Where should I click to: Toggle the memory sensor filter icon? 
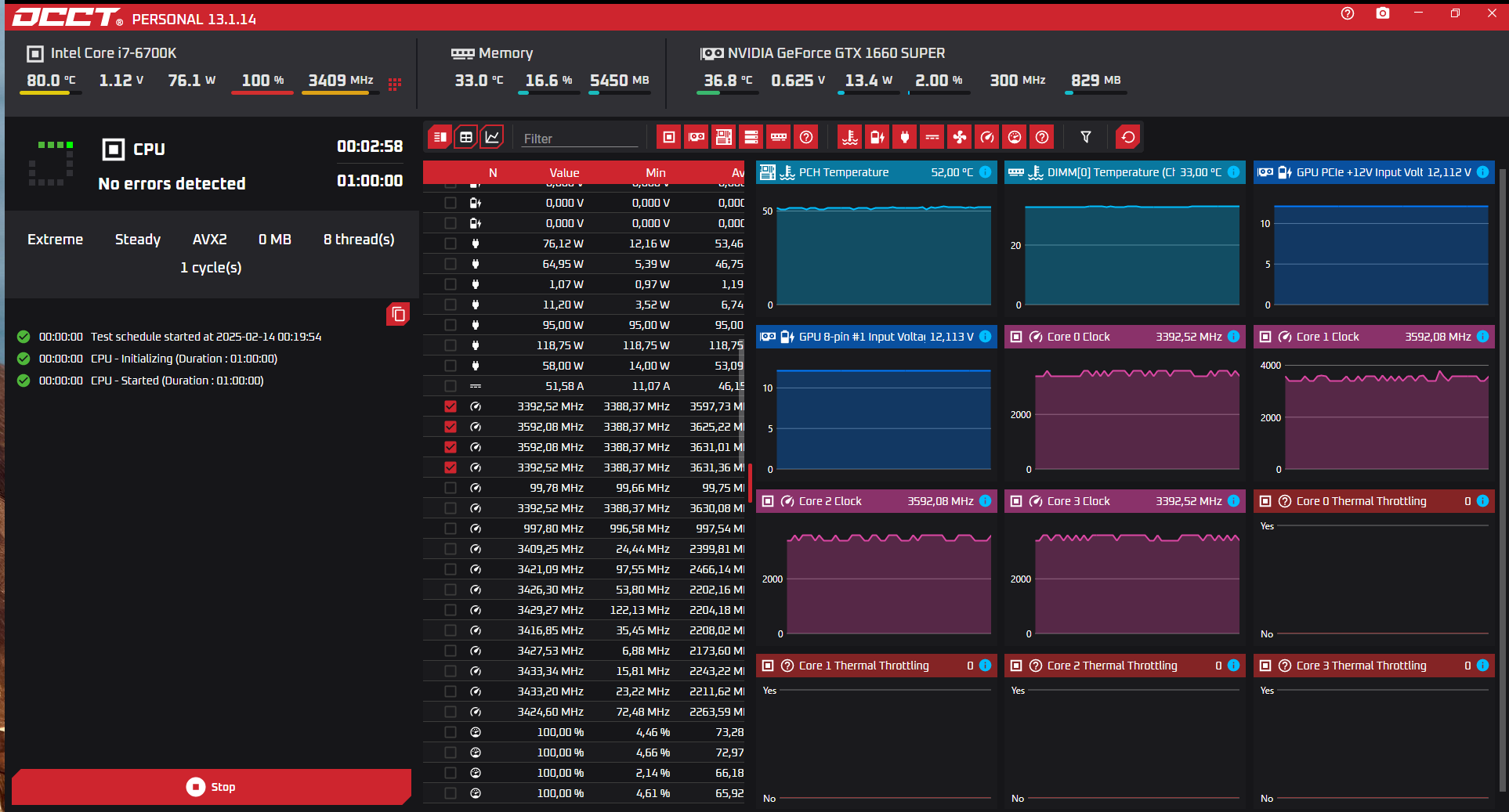779,137
